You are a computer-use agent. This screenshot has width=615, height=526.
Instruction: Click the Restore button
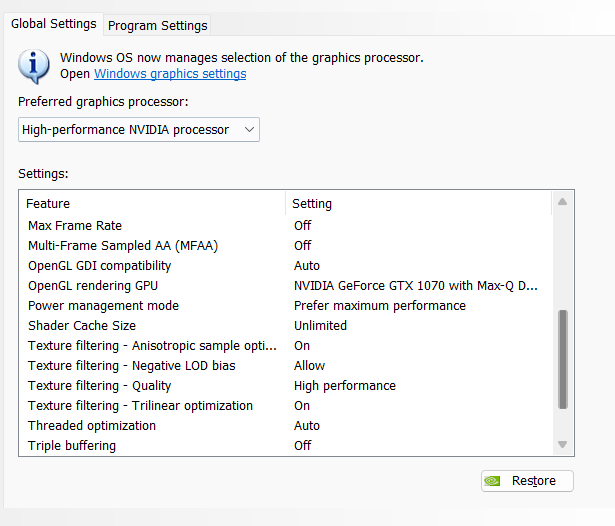(527, 480)
